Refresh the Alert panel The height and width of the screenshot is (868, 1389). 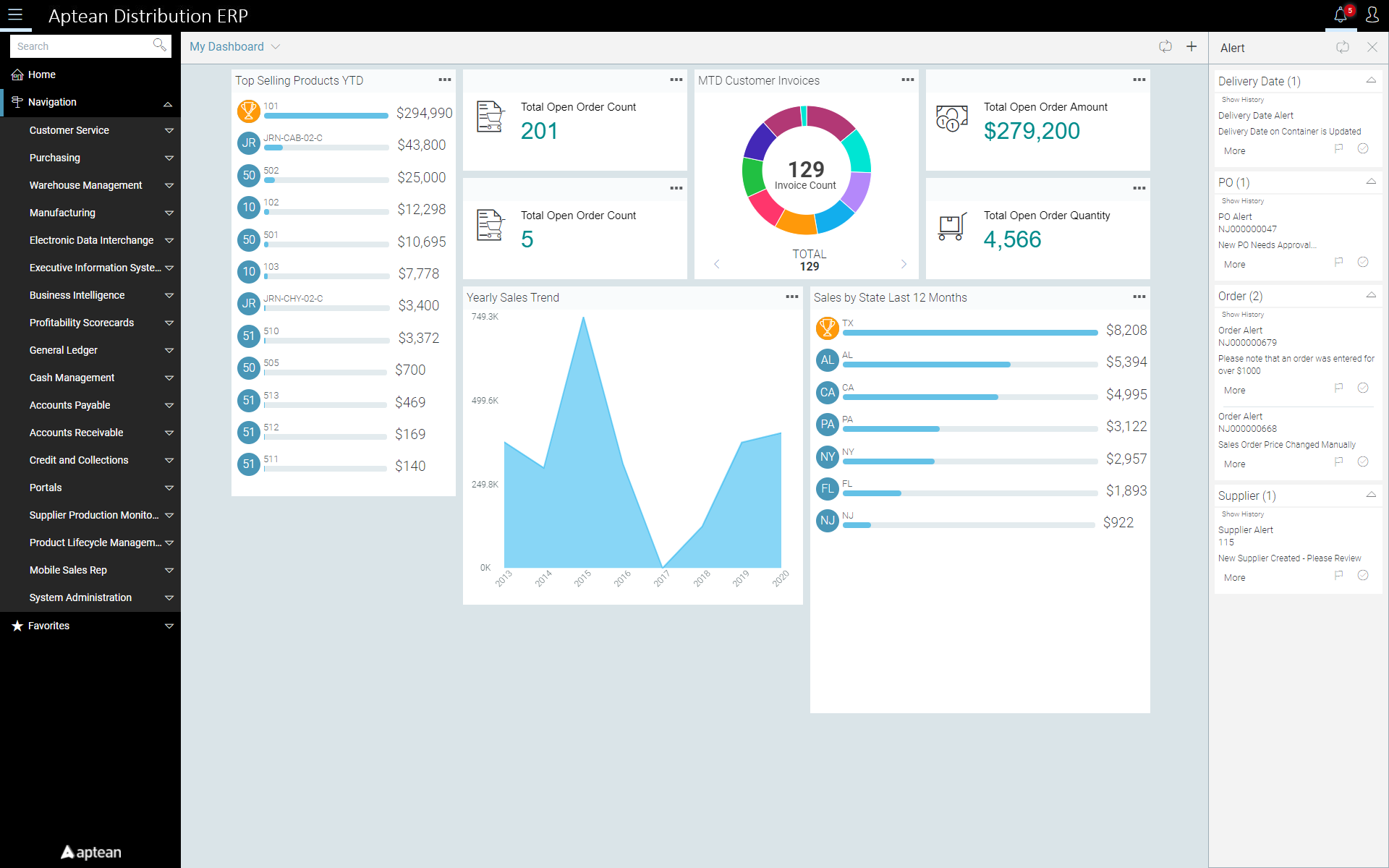click(1343, 47)
